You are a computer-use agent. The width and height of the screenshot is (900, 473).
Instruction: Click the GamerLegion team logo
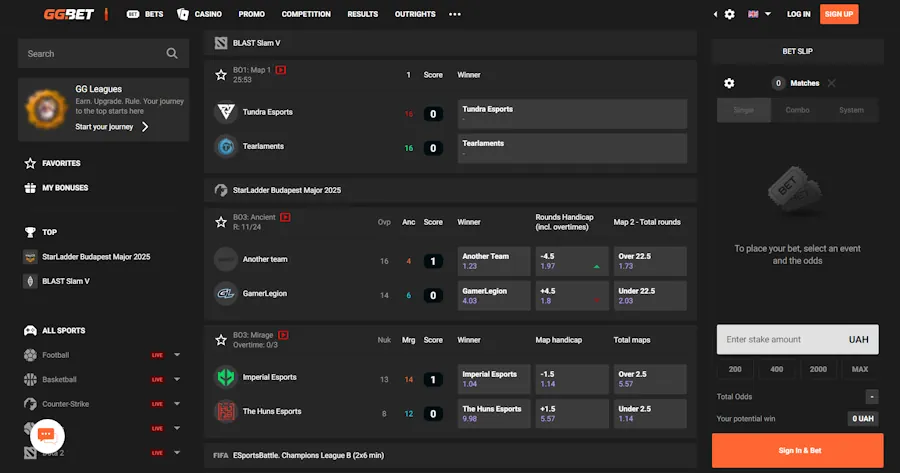coord(226,293)
